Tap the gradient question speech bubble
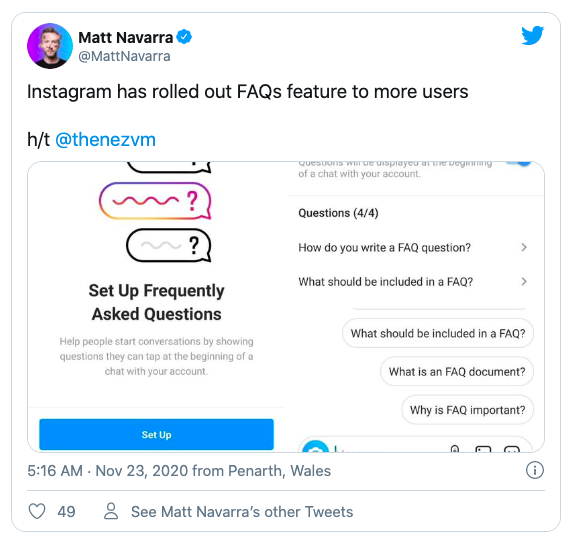This screenshot has width=575, height=540. (155, 201)
